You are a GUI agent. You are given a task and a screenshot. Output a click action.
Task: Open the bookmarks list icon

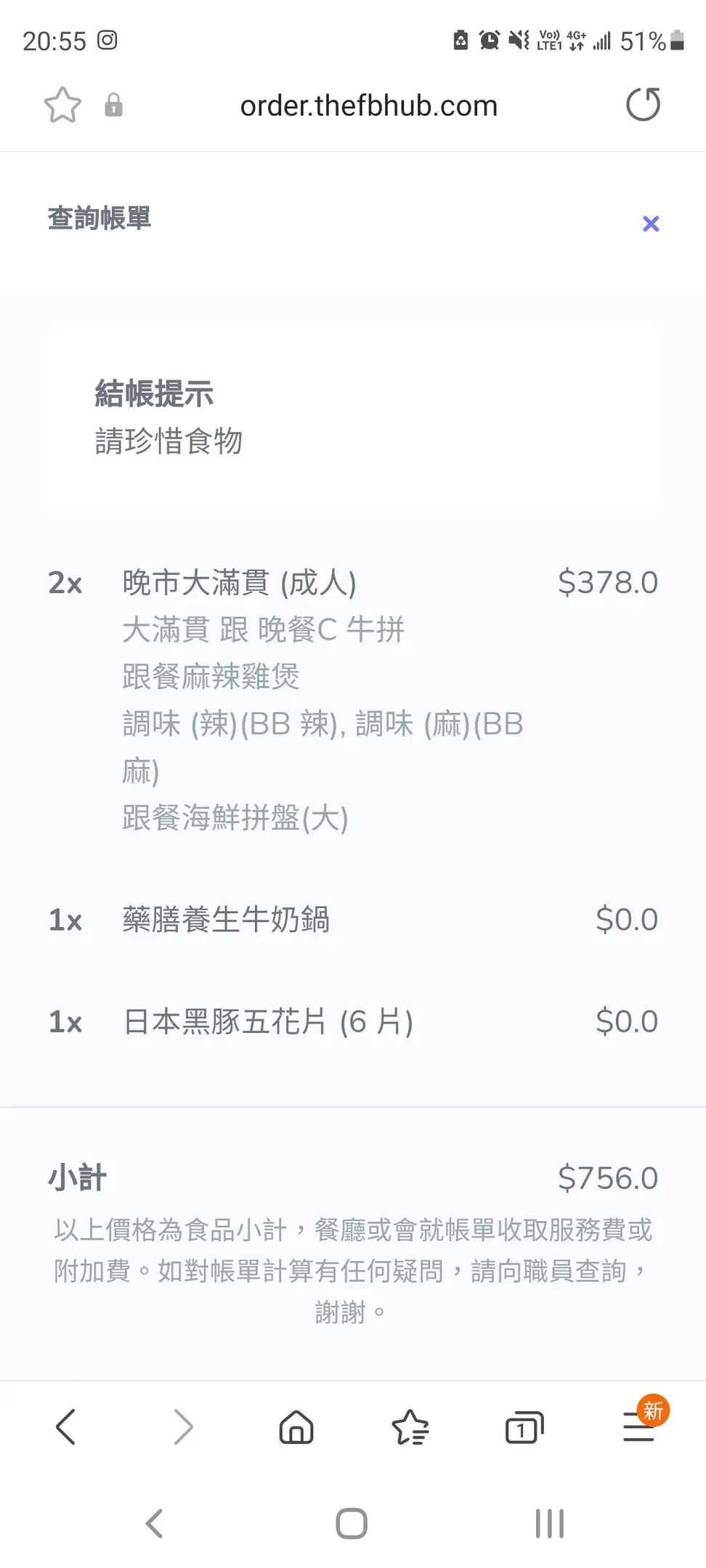tap(410, 1427)
